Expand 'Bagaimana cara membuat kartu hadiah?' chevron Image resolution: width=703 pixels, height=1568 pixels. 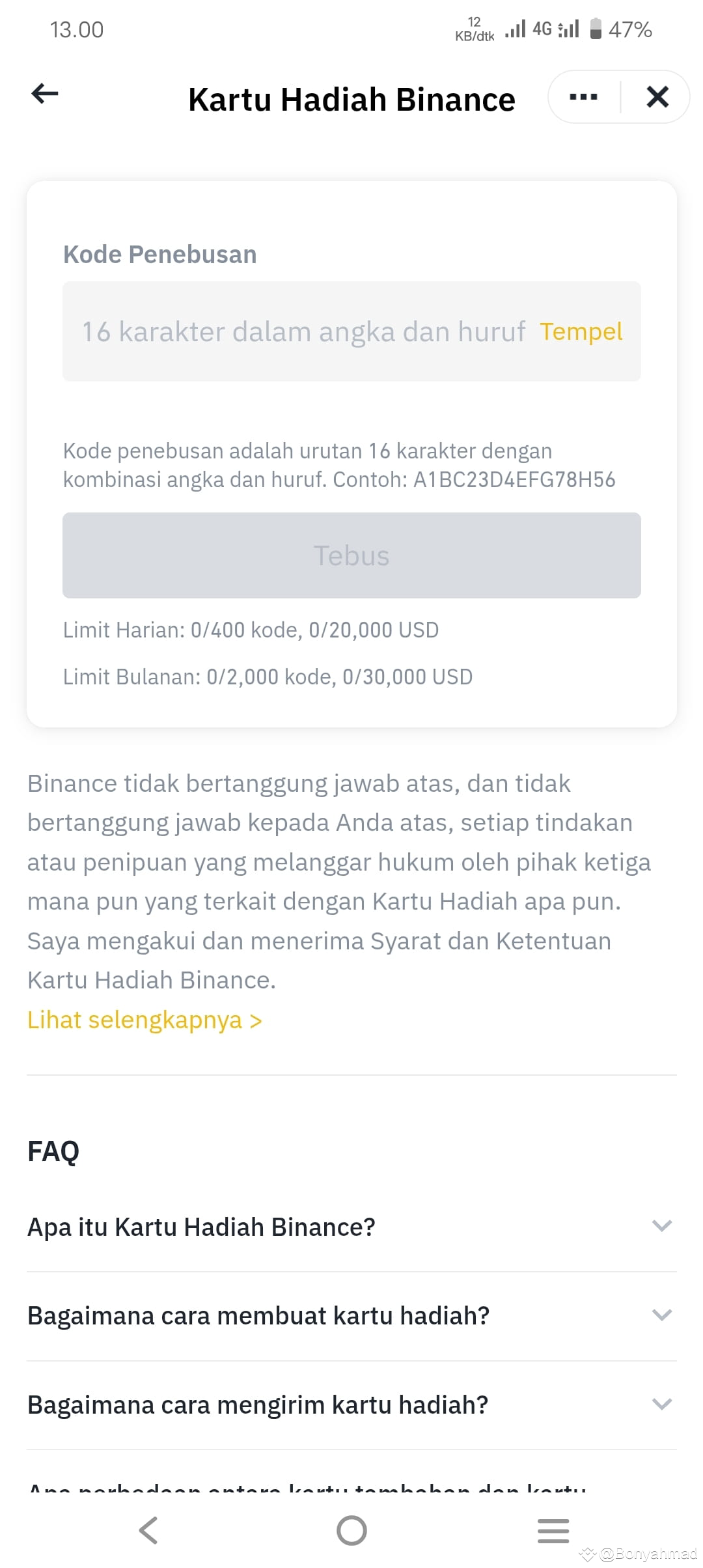point(661,1315)
